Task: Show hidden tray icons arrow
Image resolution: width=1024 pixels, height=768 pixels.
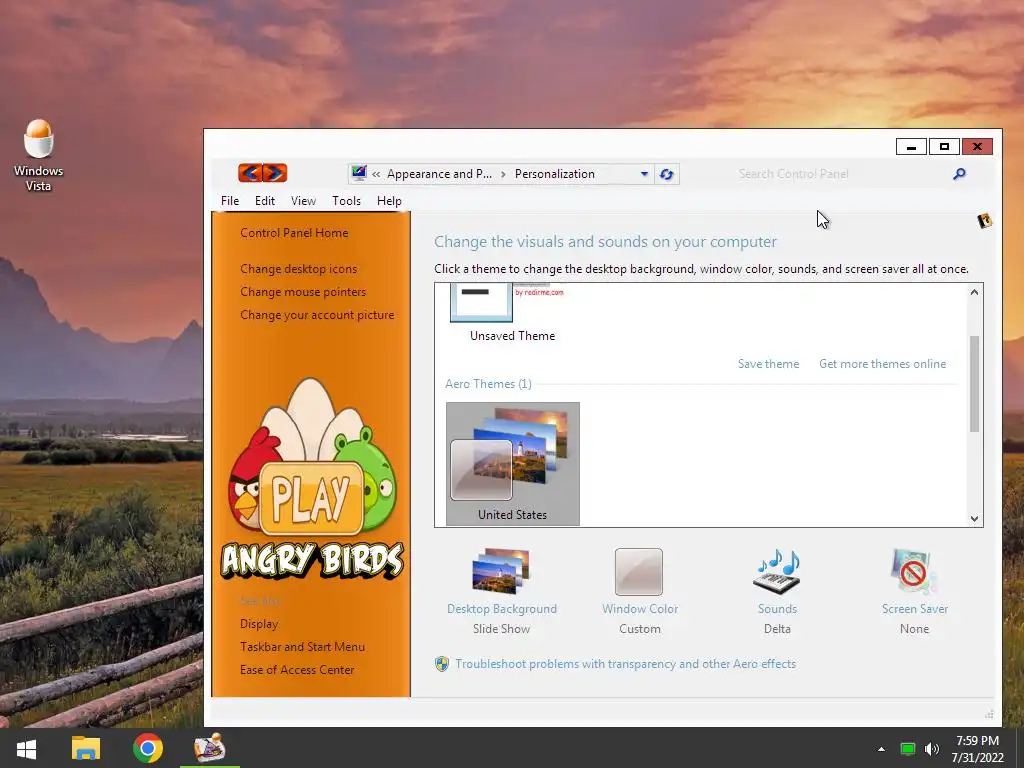Action: 881,749
